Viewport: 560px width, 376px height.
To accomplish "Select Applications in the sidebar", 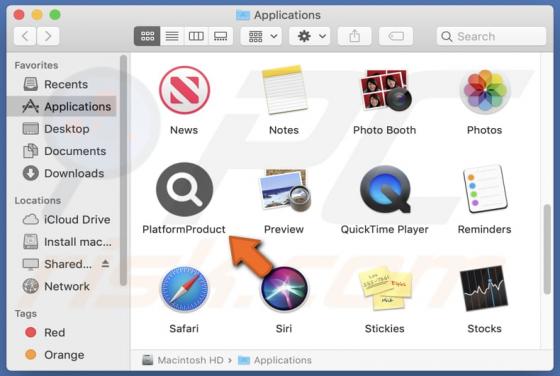I will click(x=61, y=106).
